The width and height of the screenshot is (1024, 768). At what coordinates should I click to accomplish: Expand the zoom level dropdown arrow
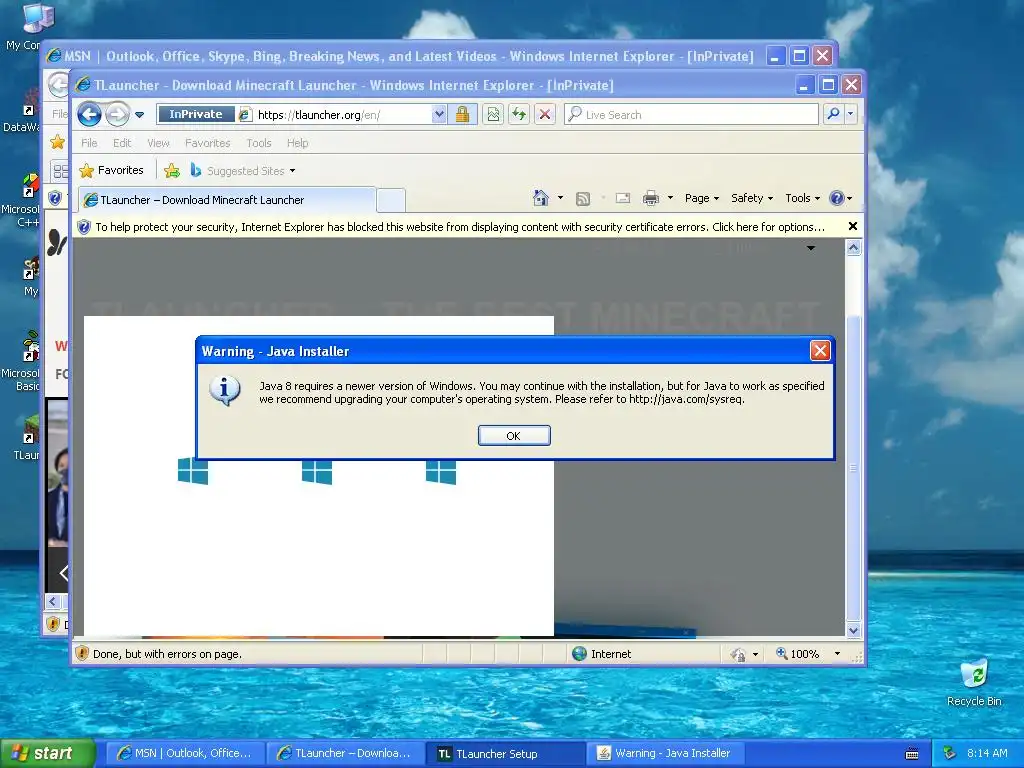837,654
